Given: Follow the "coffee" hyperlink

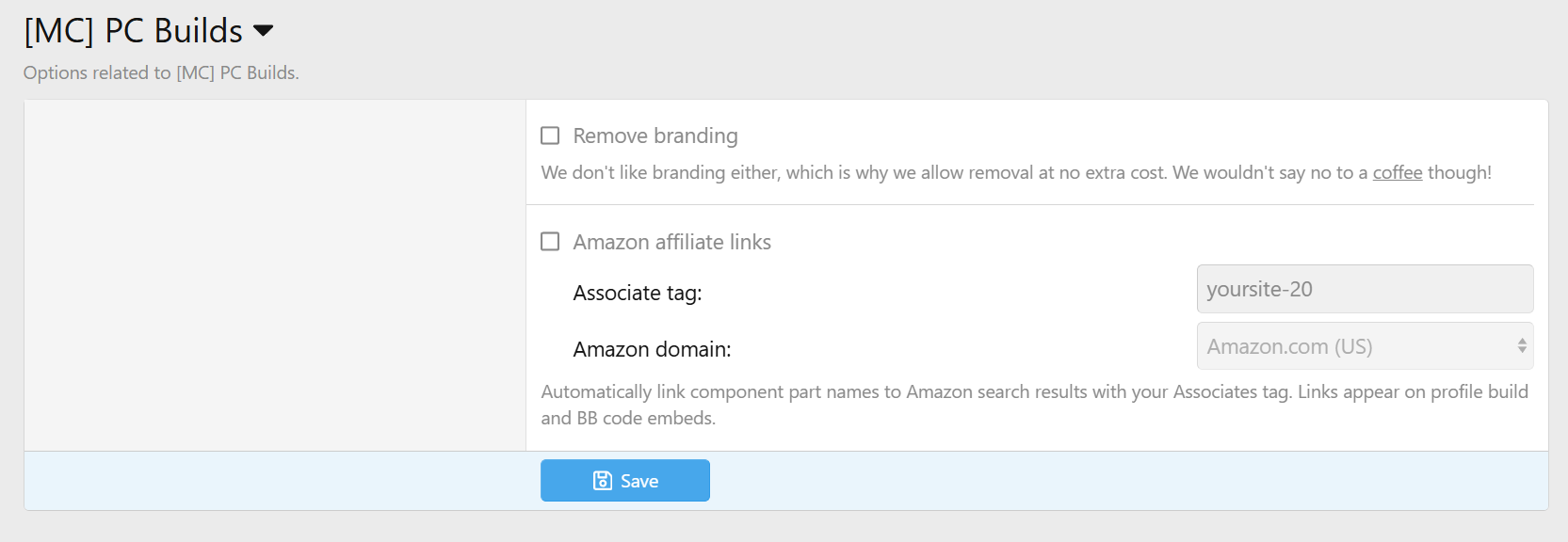Looking at the screenshot, I should pos(1397,172).
